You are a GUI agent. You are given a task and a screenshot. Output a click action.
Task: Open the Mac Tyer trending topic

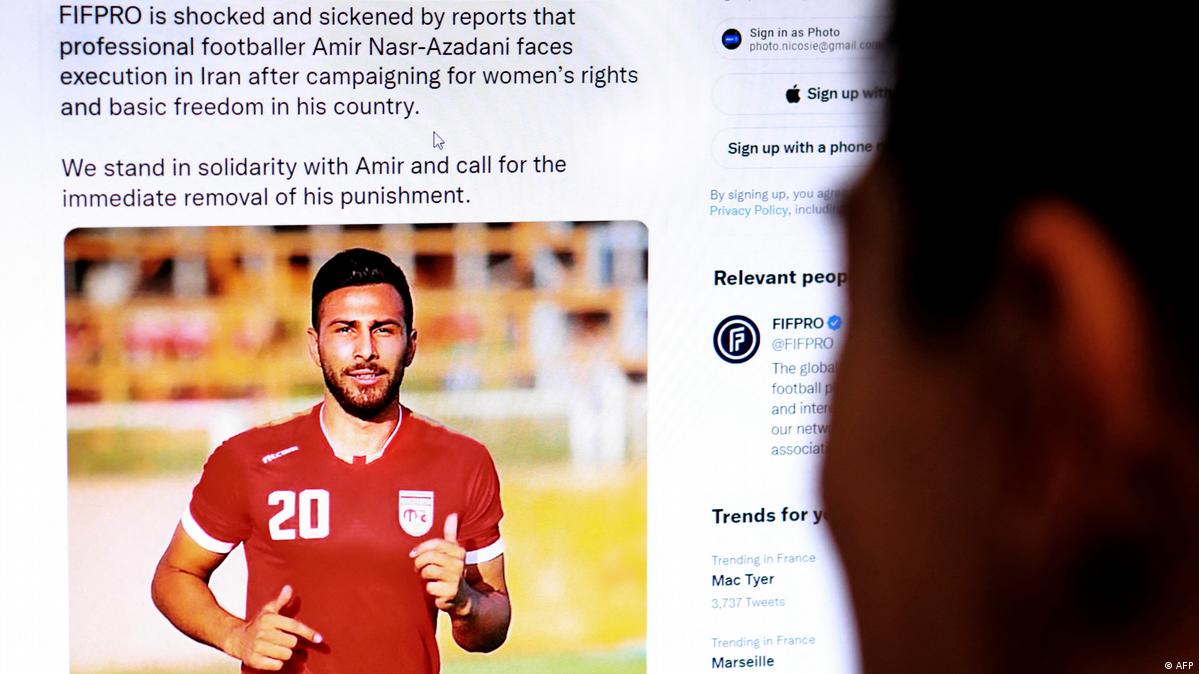click(x=742, y=580)
